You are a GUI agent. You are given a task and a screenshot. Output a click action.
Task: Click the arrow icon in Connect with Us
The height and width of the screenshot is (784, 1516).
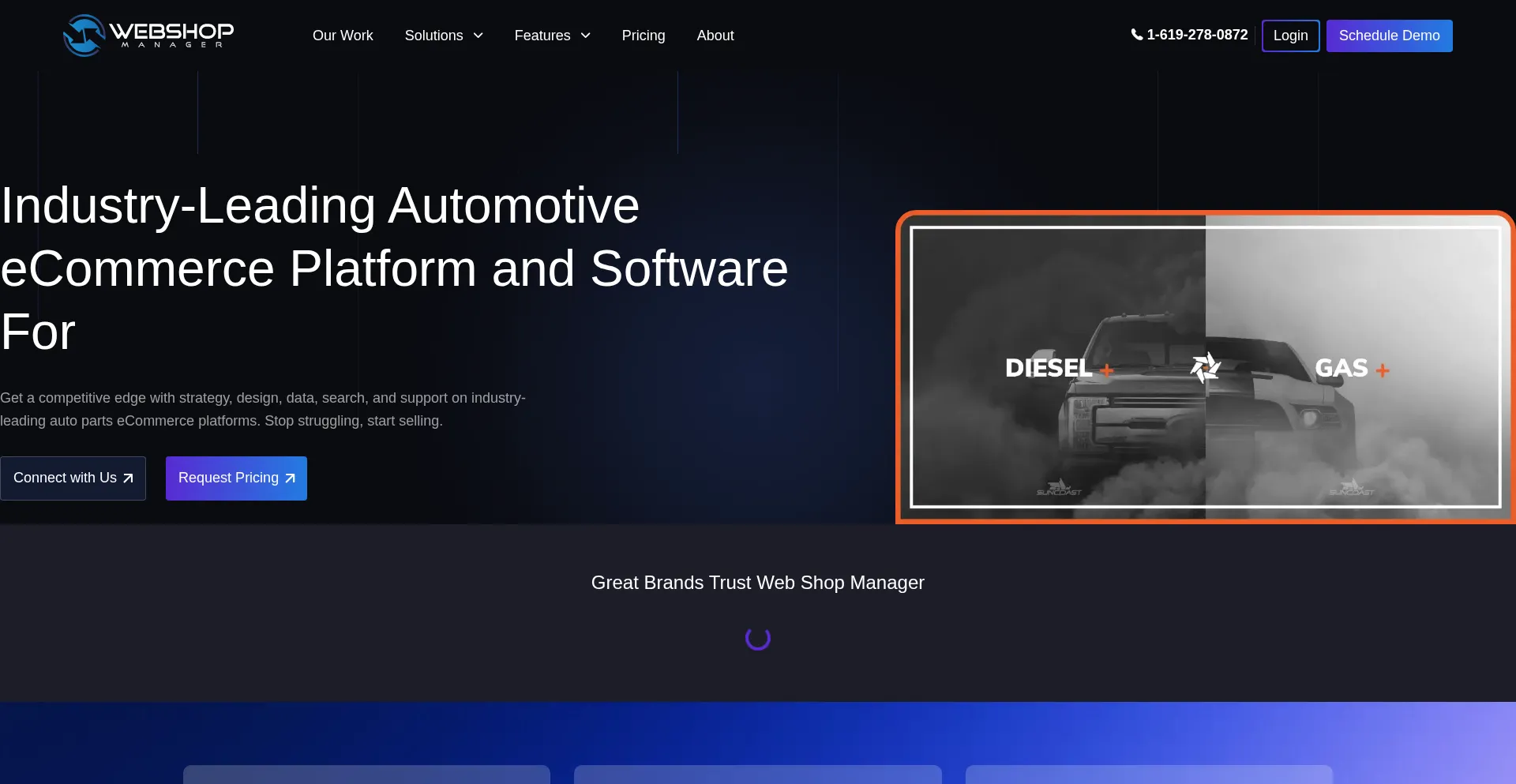click(x=128, y=478)
